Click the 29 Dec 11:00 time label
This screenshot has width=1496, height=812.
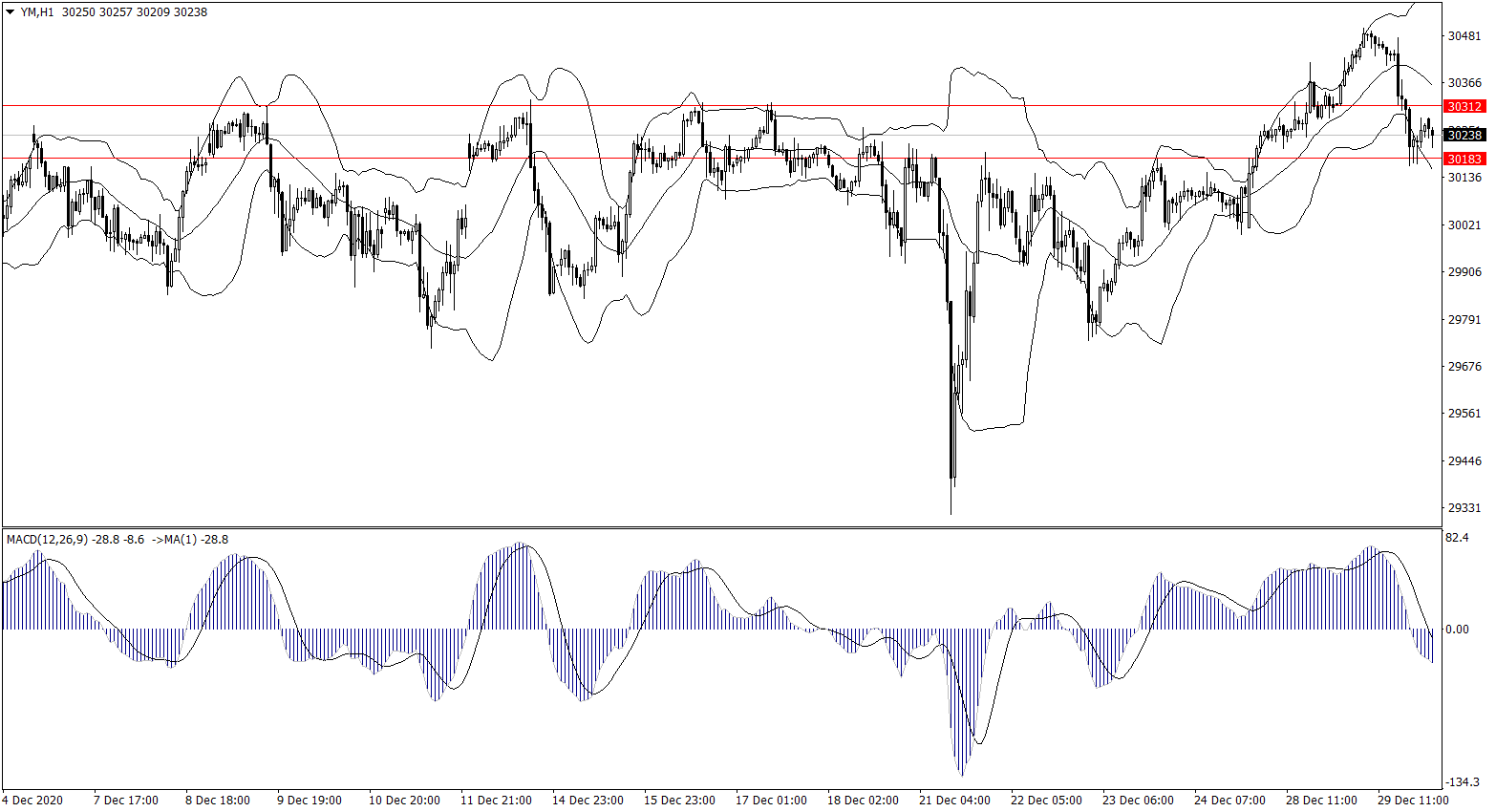pos(1413,801)
